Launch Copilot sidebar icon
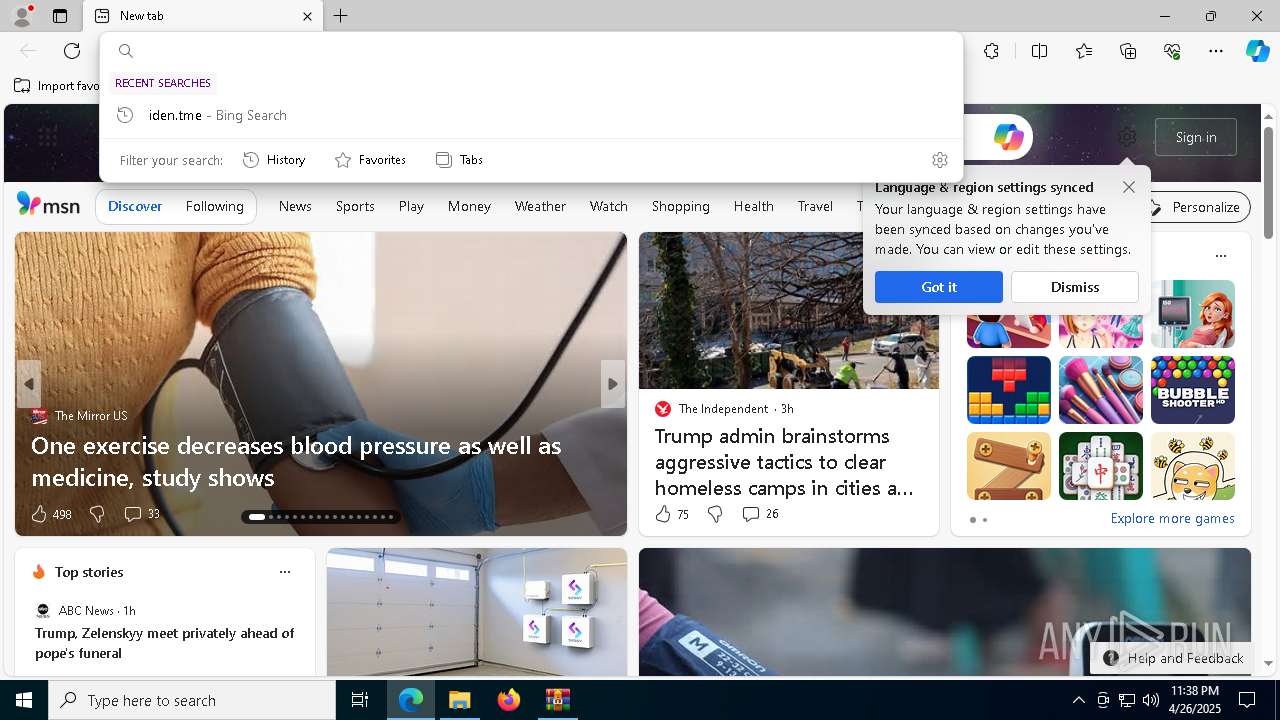This screenshot has width=1280, height=720. (x=1257, y=51)
